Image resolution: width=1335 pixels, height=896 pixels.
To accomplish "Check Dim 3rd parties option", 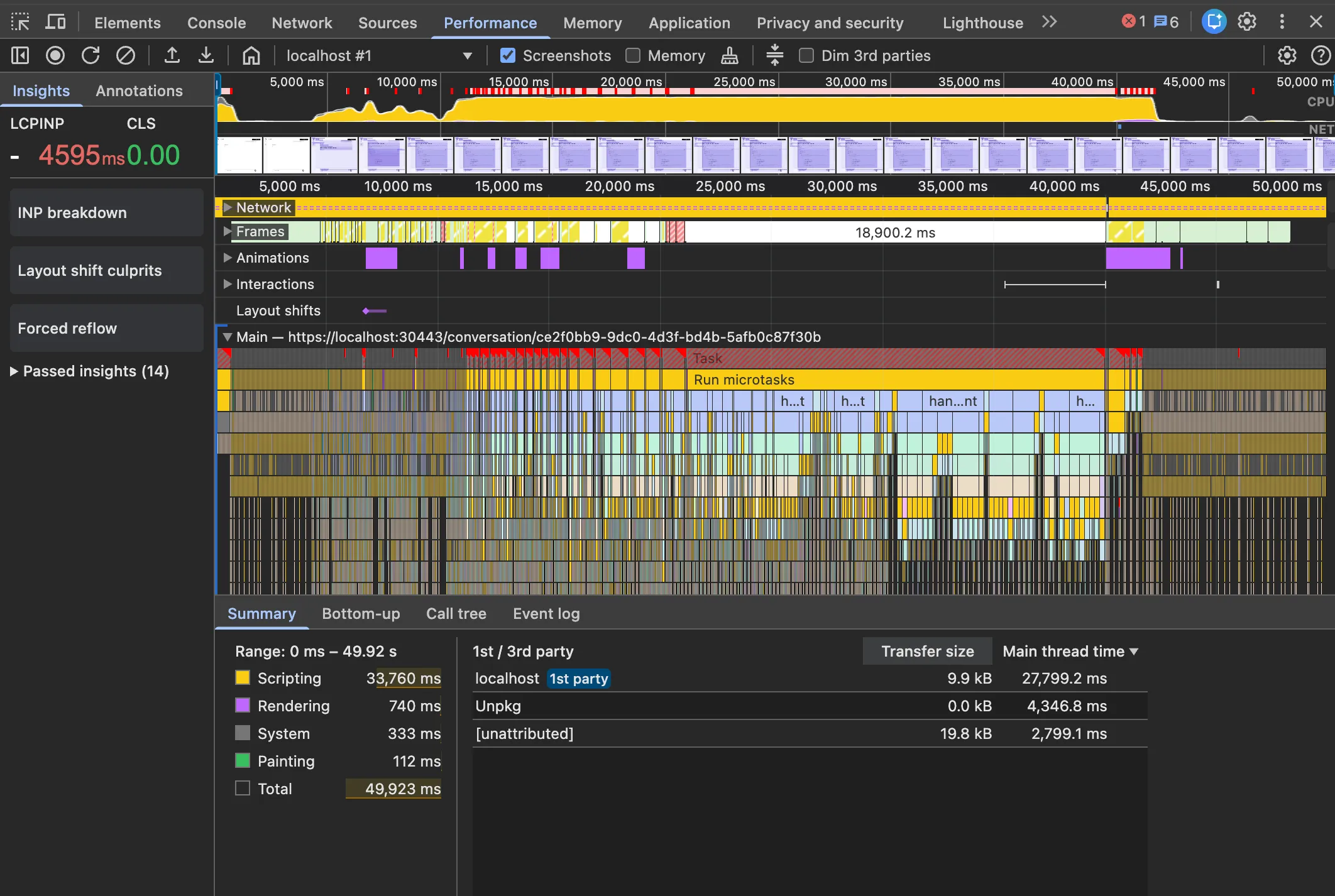I will click(x=806, y=56).
